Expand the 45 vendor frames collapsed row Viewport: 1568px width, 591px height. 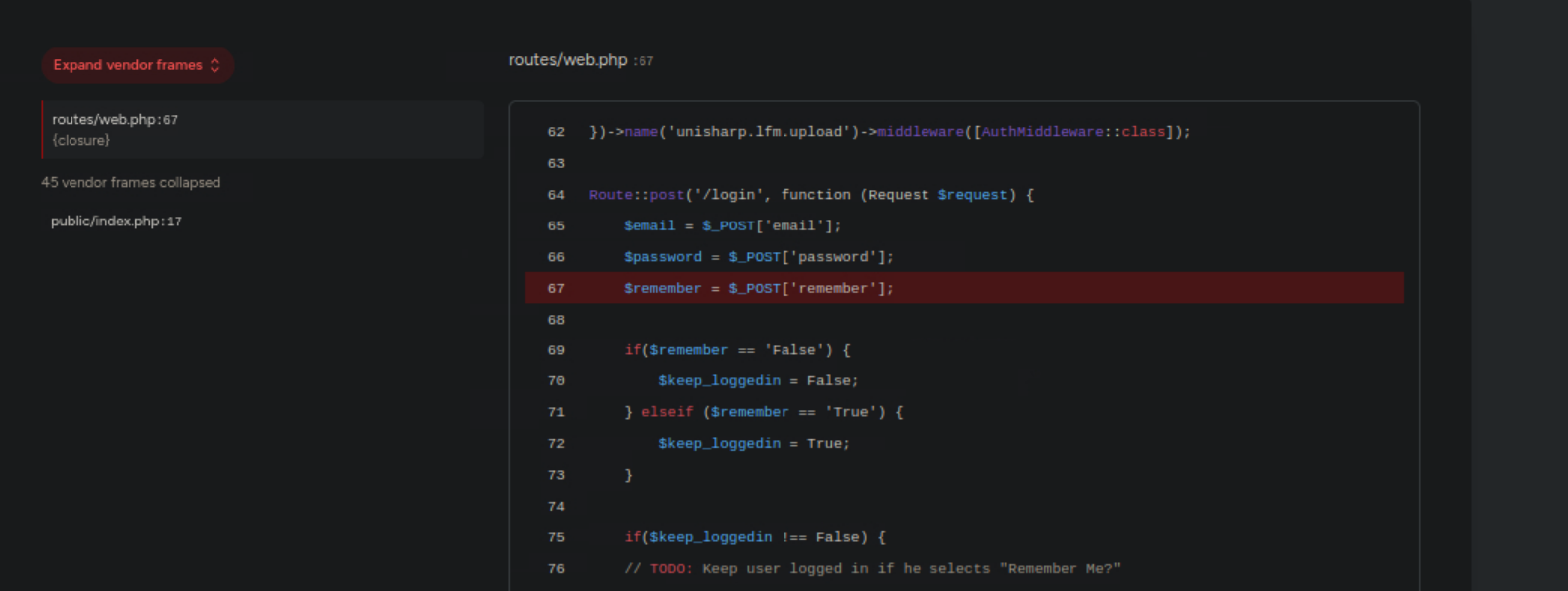130,182
